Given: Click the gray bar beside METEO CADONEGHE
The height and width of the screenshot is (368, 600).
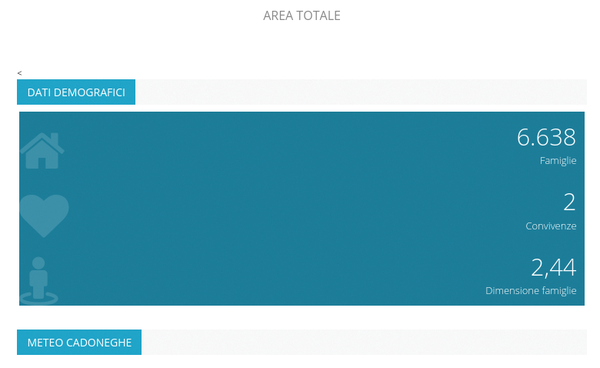Looking at the screenshot, I should pos(364,342).
